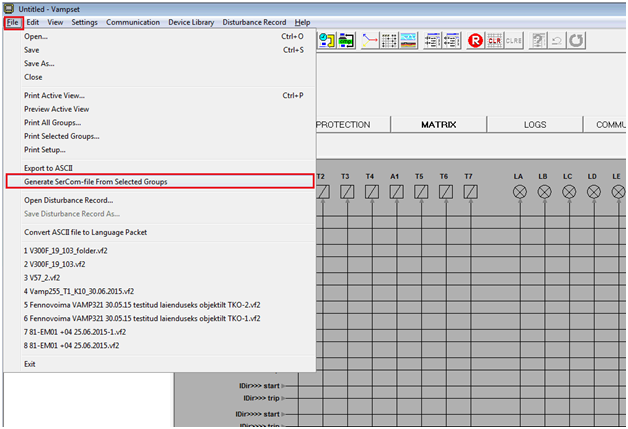Open recent file 81-EM01 +04 25.06.2015-1.vf2
Image resolution: width=628 pixels, height=429 pixels.
pos(160,332)
